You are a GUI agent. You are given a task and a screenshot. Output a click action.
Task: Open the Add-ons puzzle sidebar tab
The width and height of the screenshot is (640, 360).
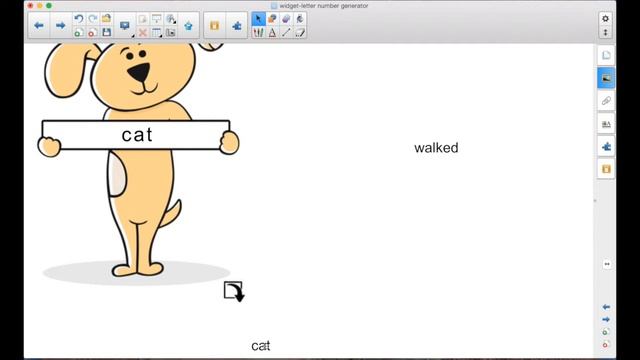point(606,147)
